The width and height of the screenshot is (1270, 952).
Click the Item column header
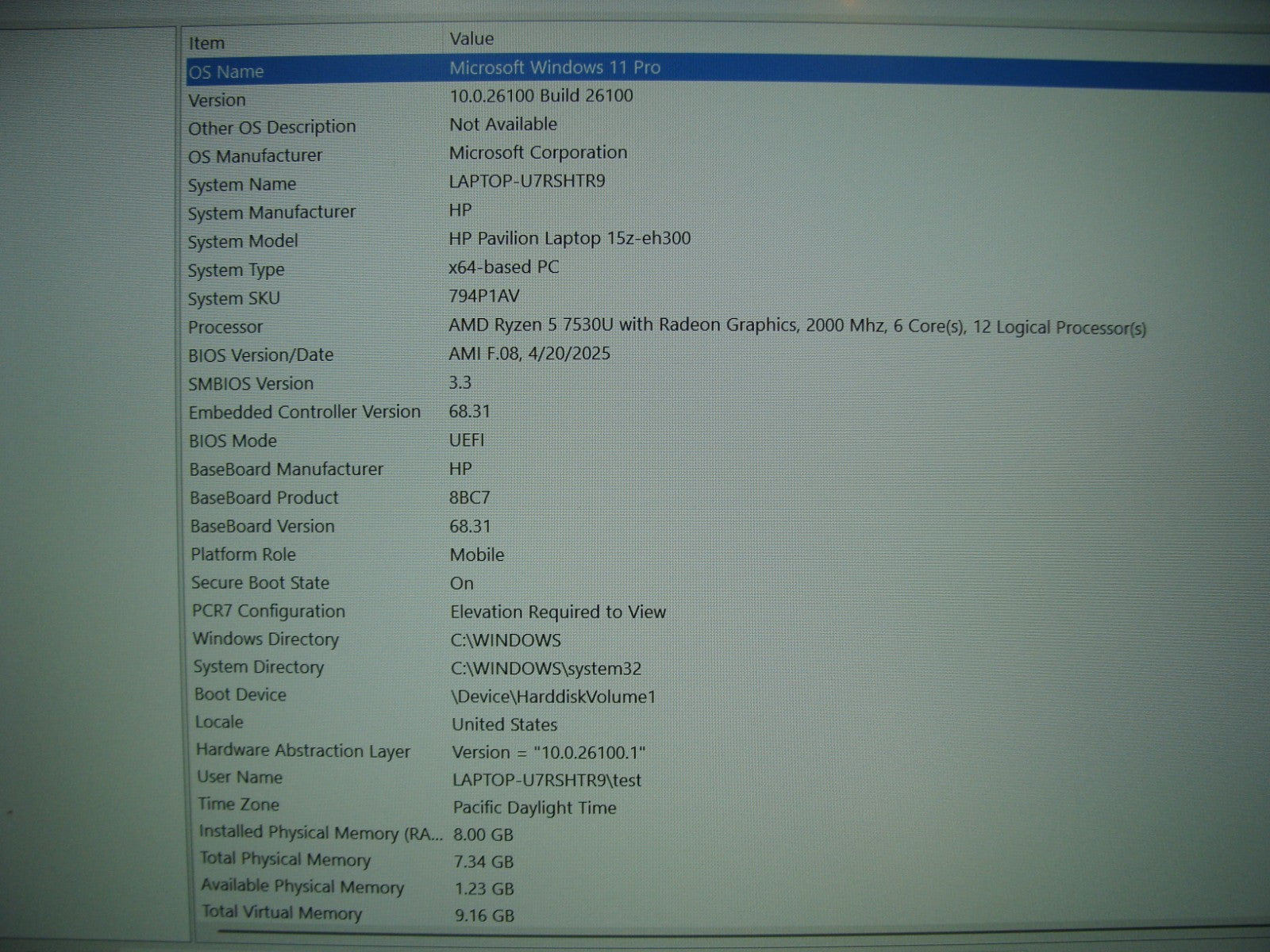point(206,43)
